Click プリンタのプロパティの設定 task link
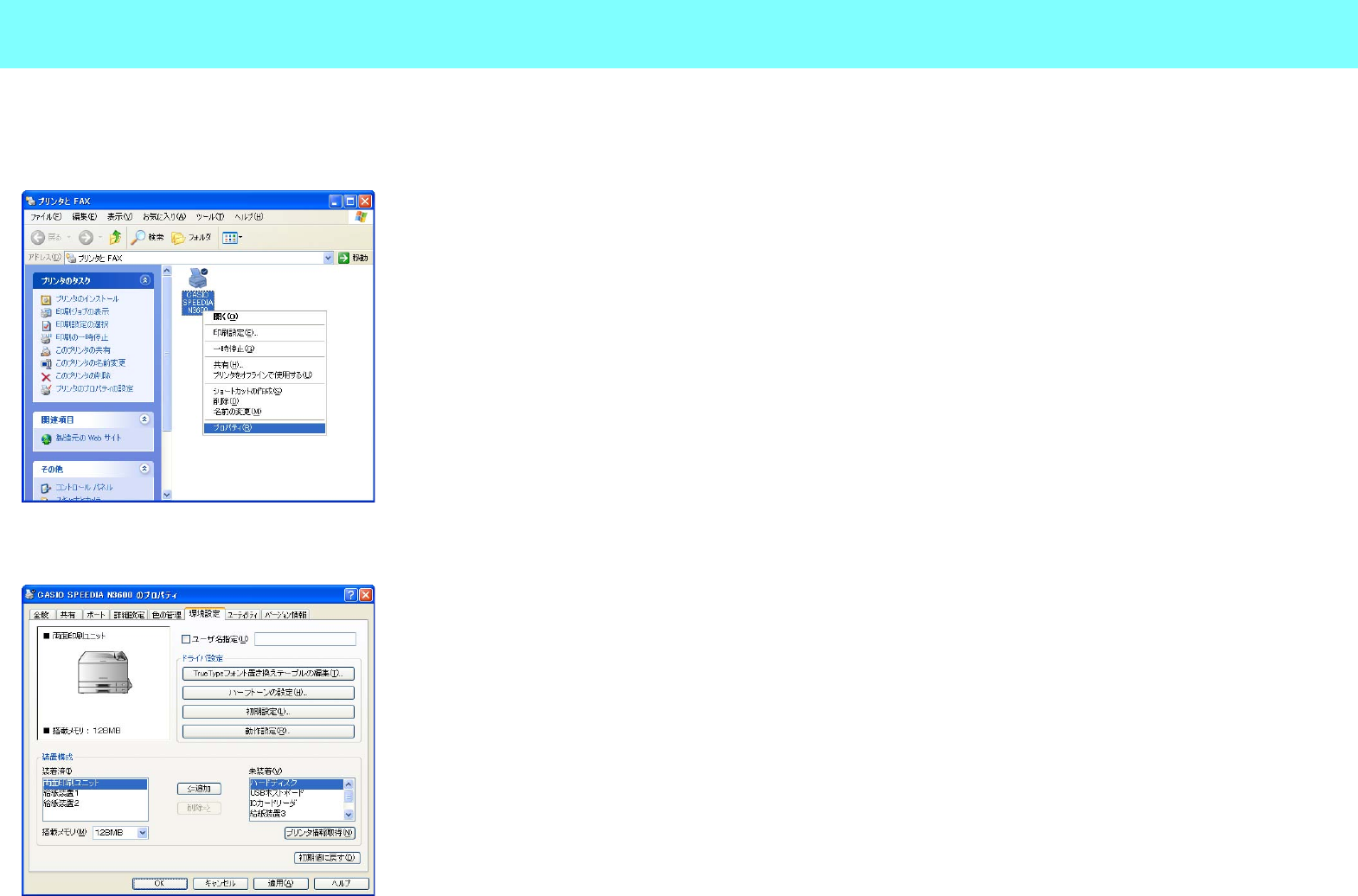 94,389
